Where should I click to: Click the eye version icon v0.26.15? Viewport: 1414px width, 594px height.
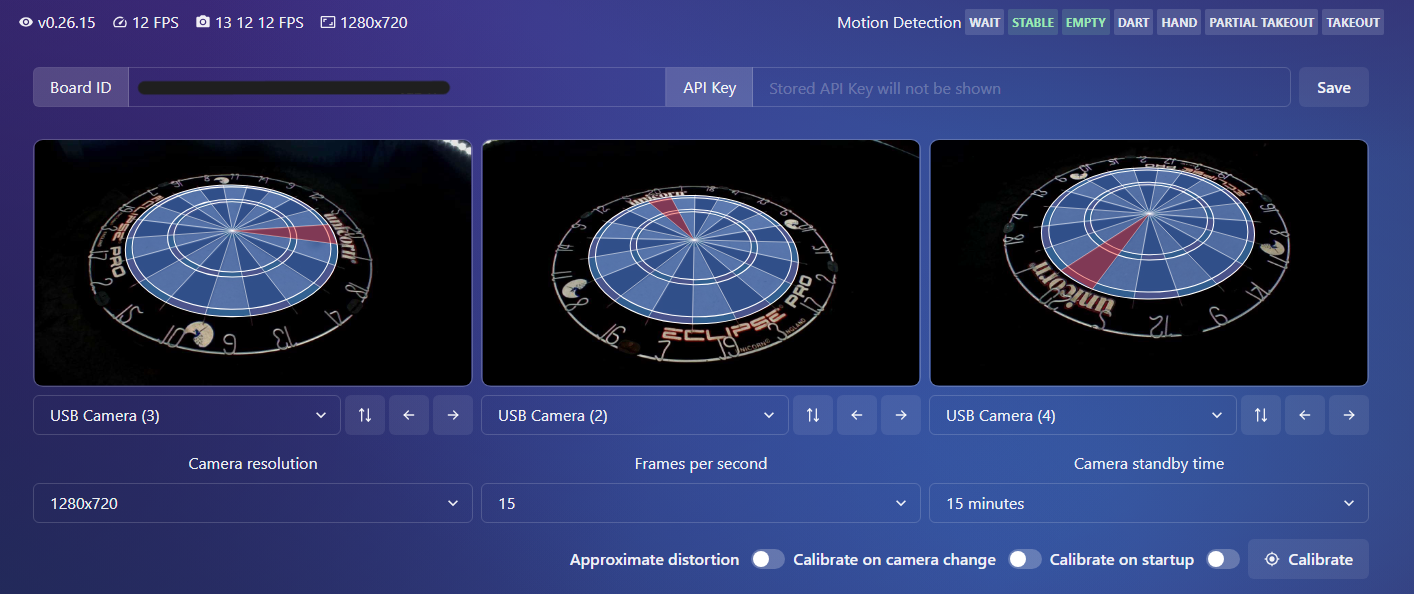(x=26, y=22)
